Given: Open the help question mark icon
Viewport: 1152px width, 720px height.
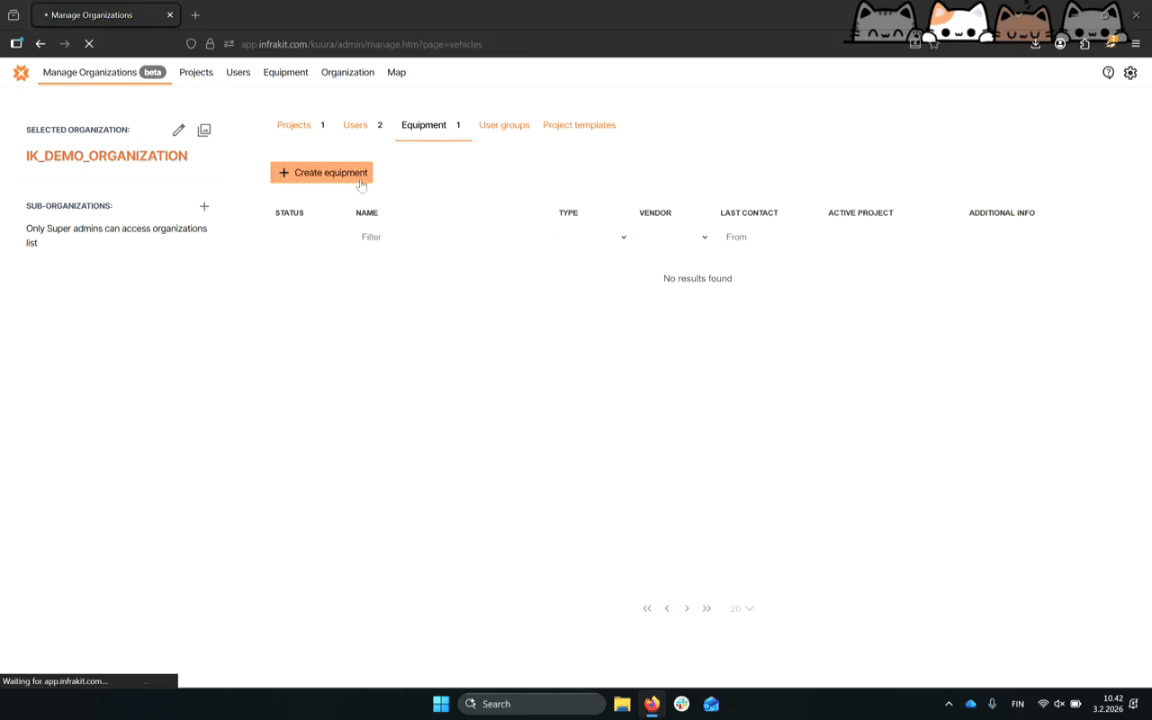Looking at the screenshot, I should pos(1108,72).
